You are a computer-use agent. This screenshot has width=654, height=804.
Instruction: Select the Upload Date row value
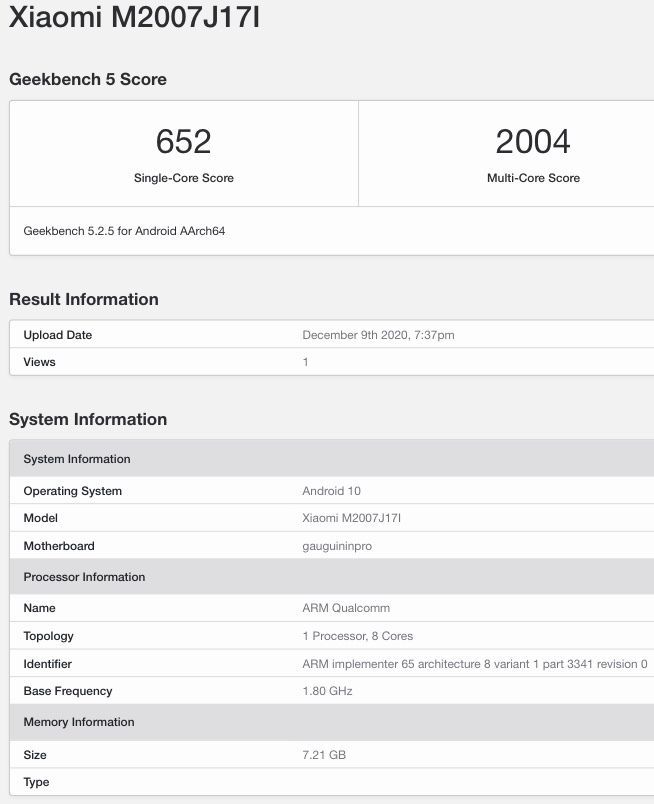(378, 335)
